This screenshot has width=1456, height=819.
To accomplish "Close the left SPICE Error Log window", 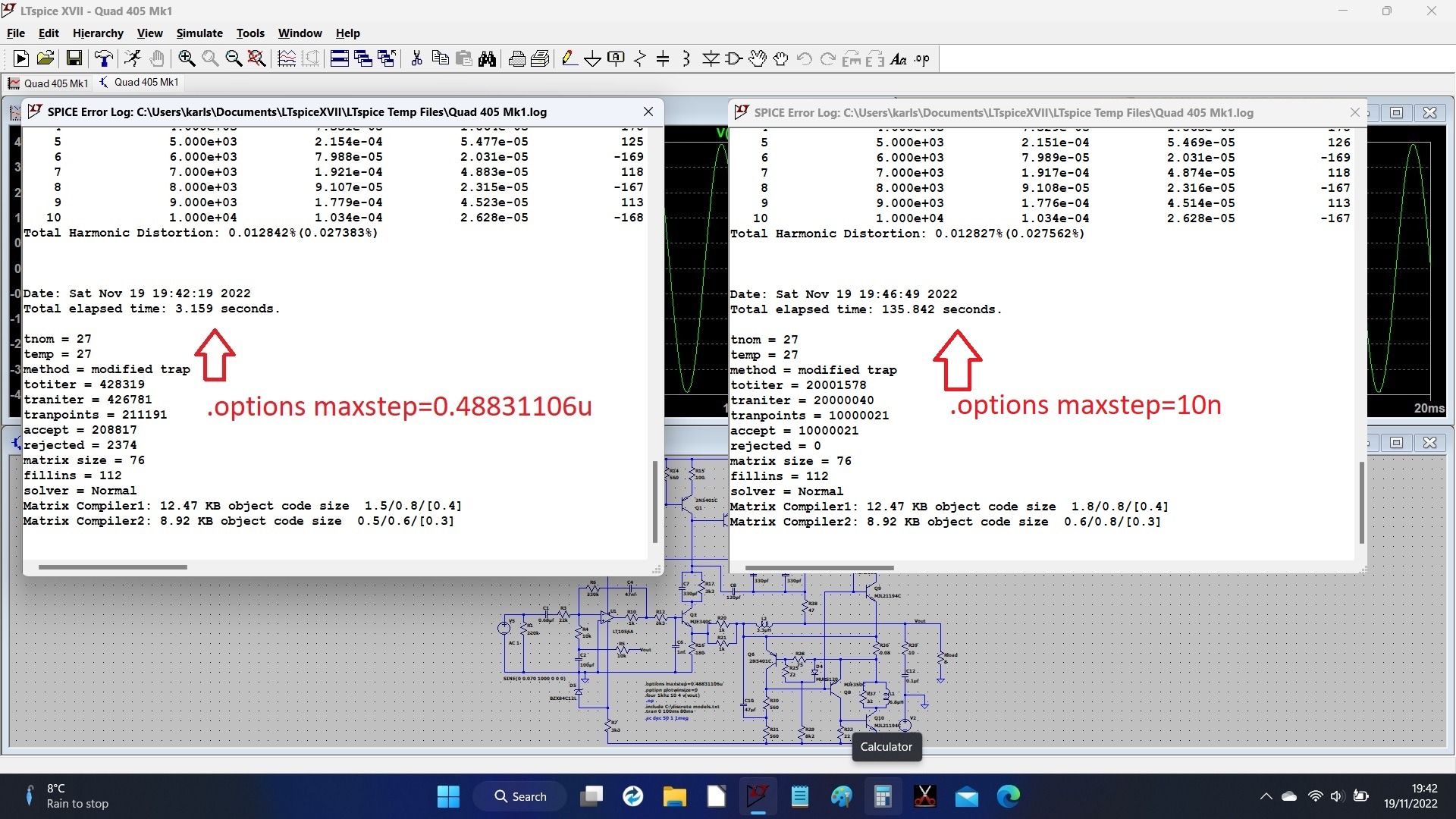I will tap(648, 111).
